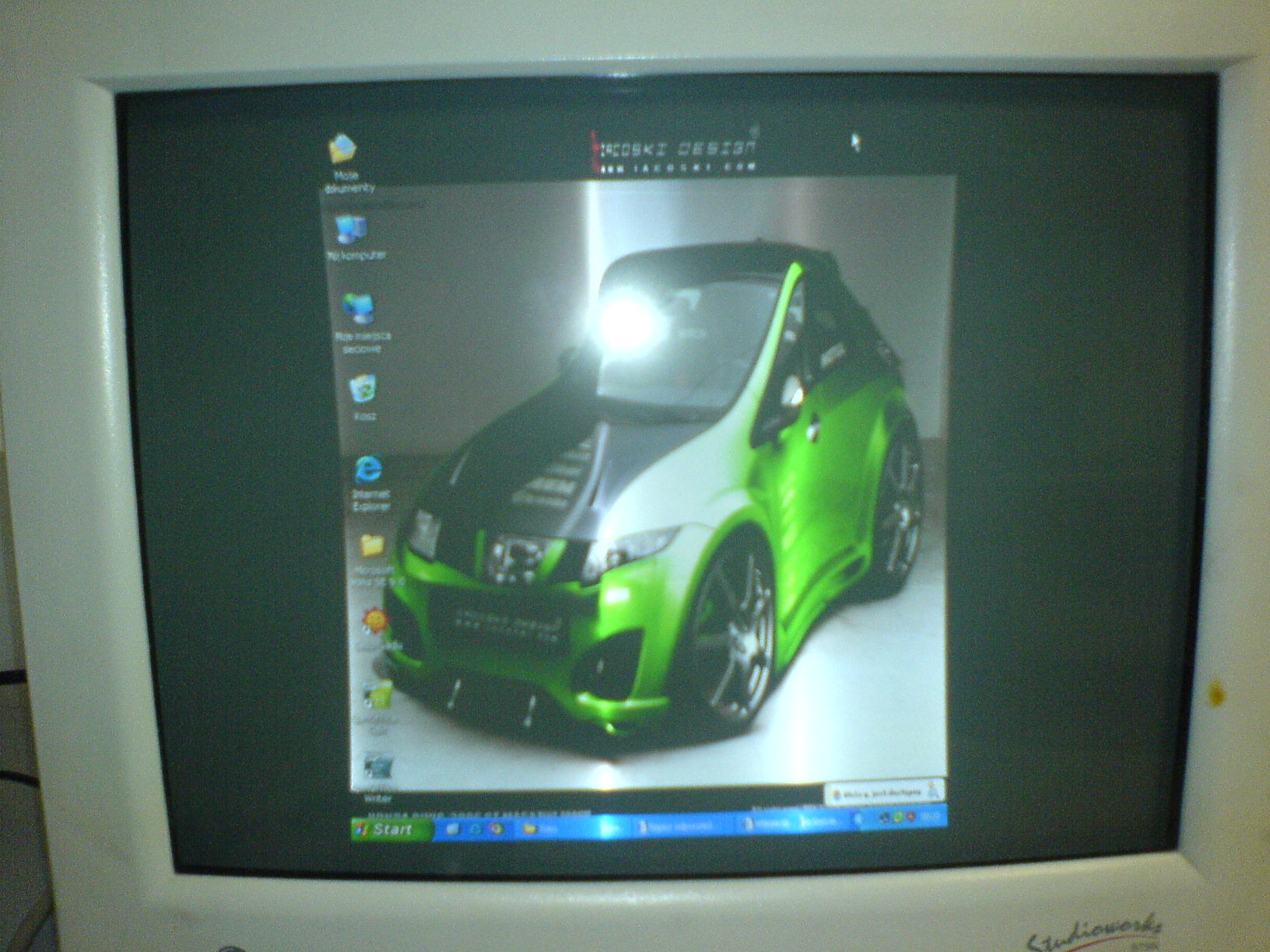
Task: Launch Internet Explorer from desktop
Action: (x=370, y=482)
